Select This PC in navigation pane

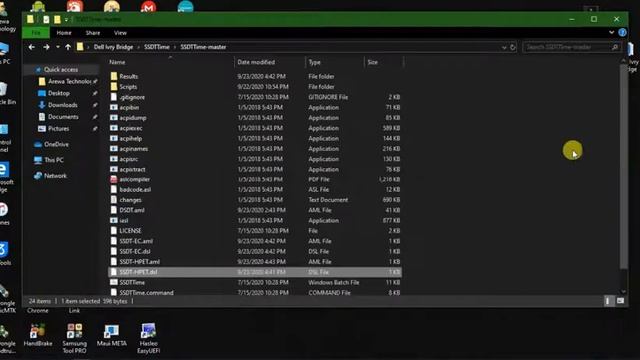click(53, 160)
